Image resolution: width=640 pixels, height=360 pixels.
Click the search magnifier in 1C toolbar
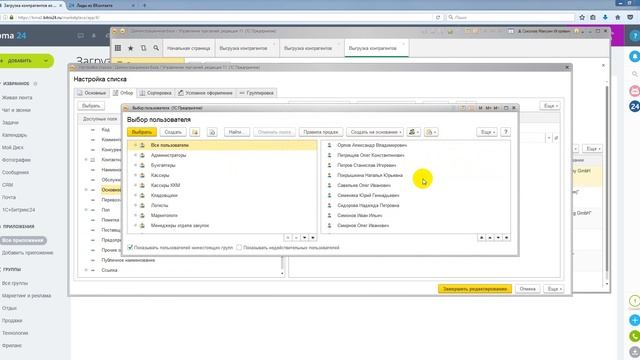(x=156, y=48)
